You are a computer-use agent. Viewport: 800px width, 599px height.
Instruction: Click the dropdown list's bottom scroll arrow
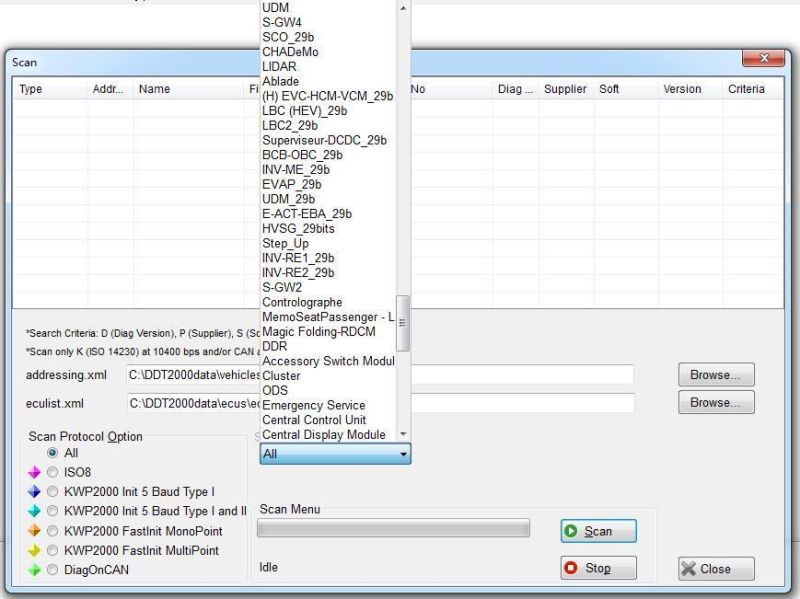pyautogui.click(x=403, y=434)
